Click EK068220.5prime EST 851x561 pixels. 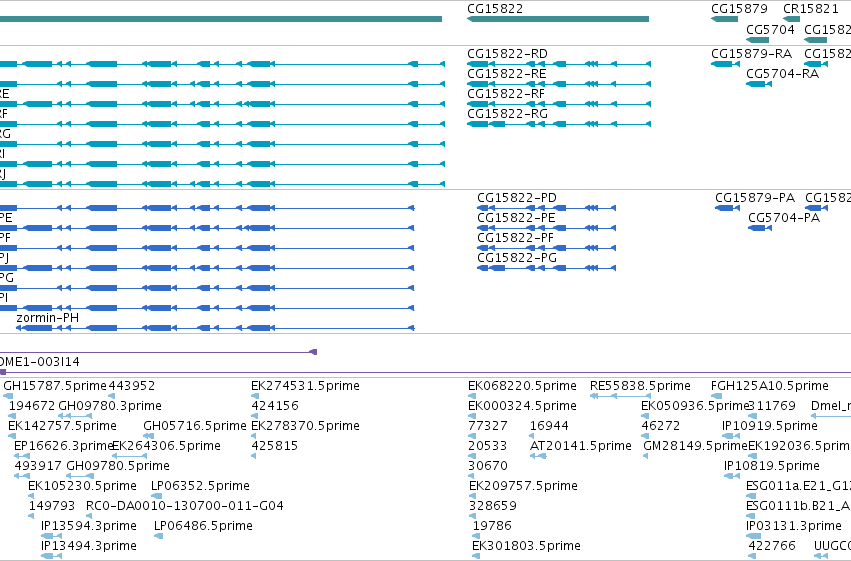point(472,396)
